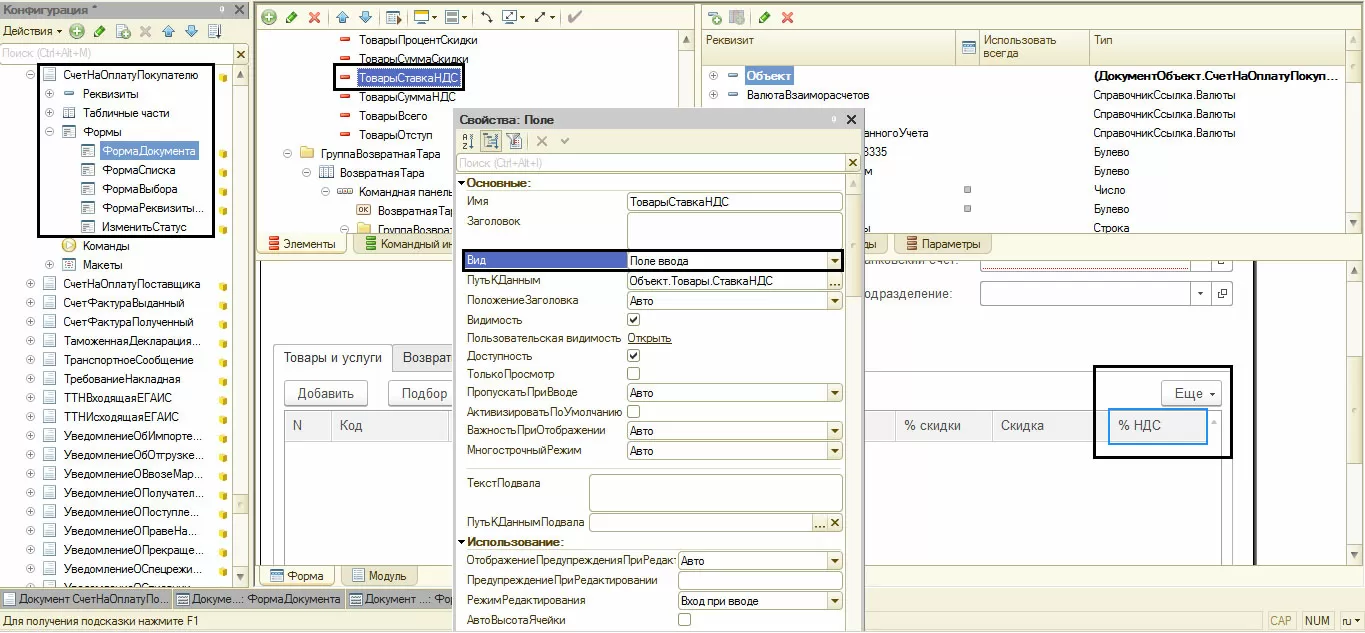1365x633 pixels.
Task: Clear the ПутьКДаннымПодвала field with its X button
Action: click(x=835, y=523)
